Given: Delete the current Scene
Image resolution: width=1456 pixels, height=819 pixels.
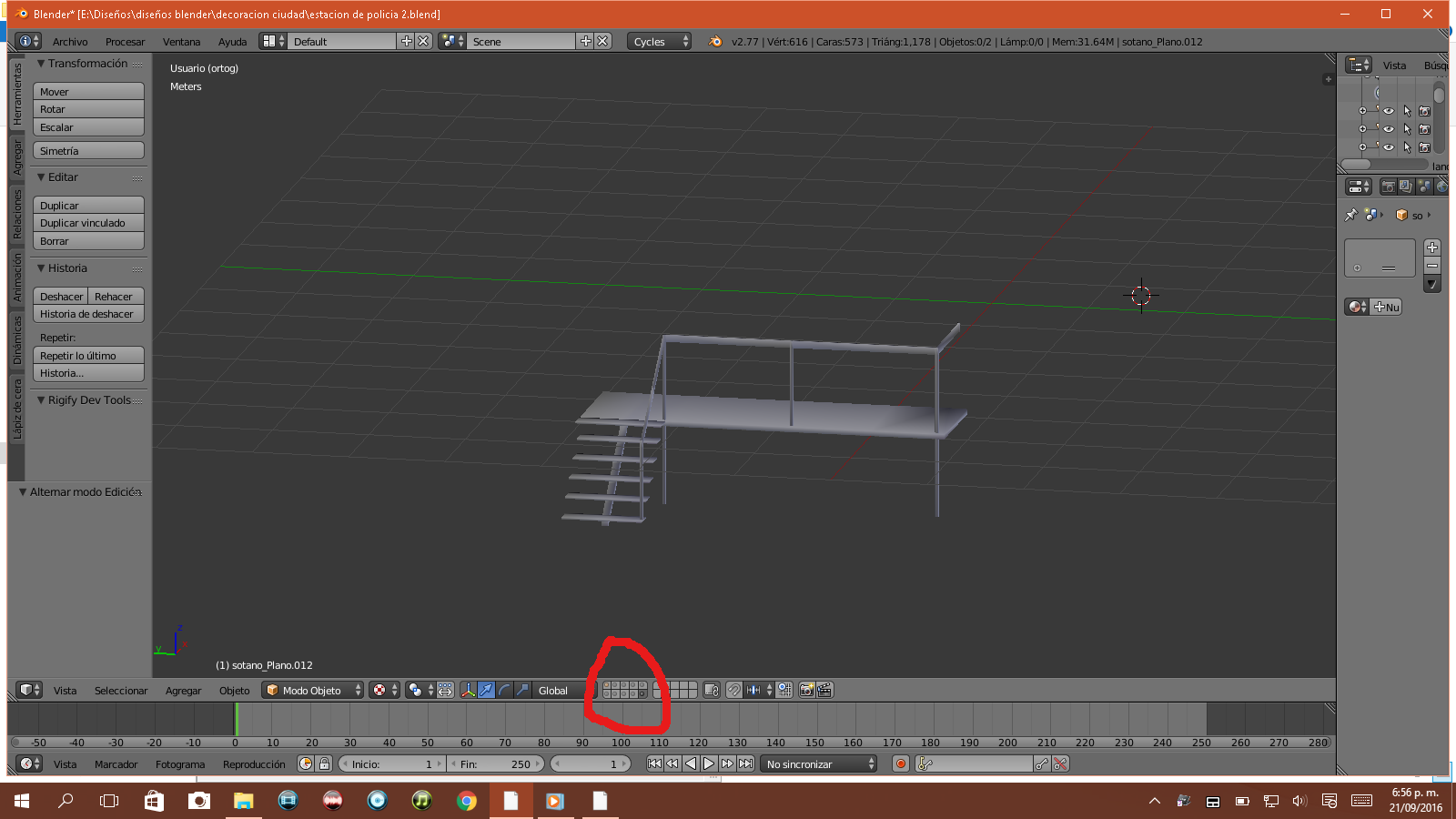Looking at the screenshot, I should 602,41.
